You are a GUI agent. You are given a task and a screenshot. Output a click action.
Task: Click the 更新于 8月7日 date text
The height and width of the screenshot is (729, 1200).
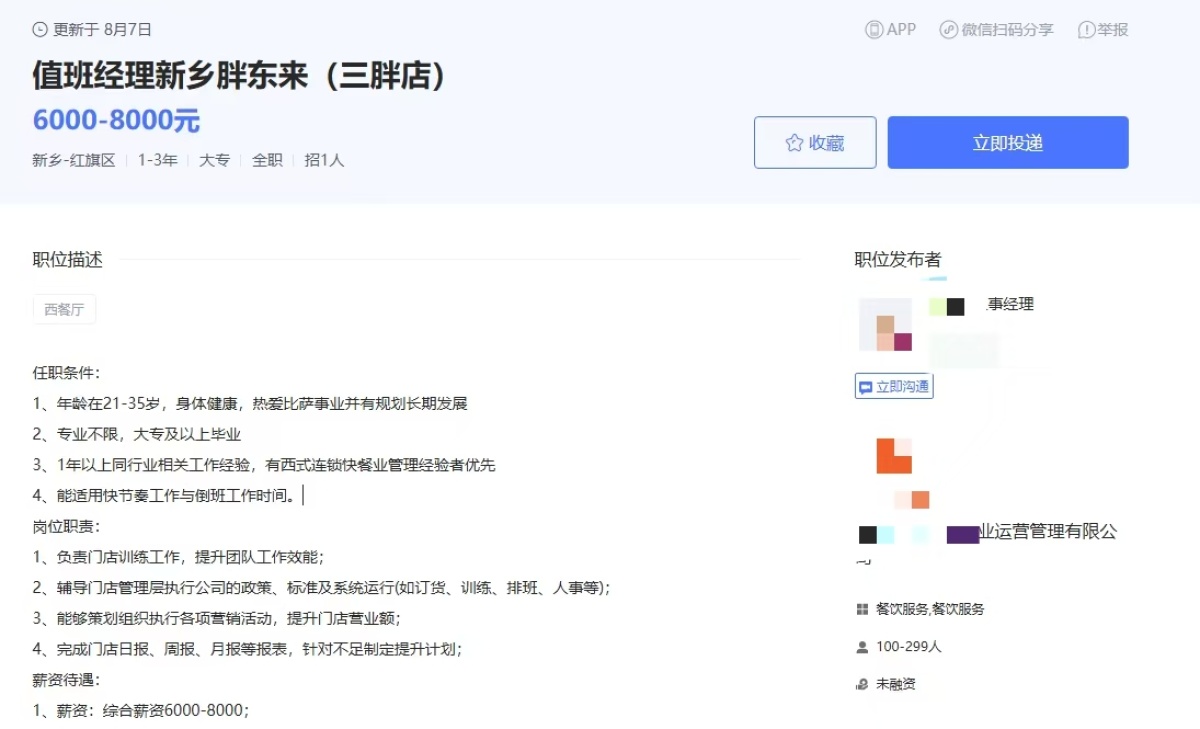[x=102, y=30]
